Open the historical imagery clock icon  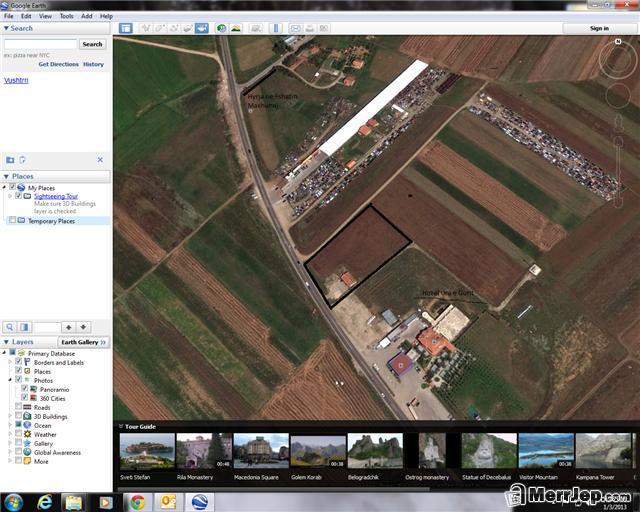221,28
